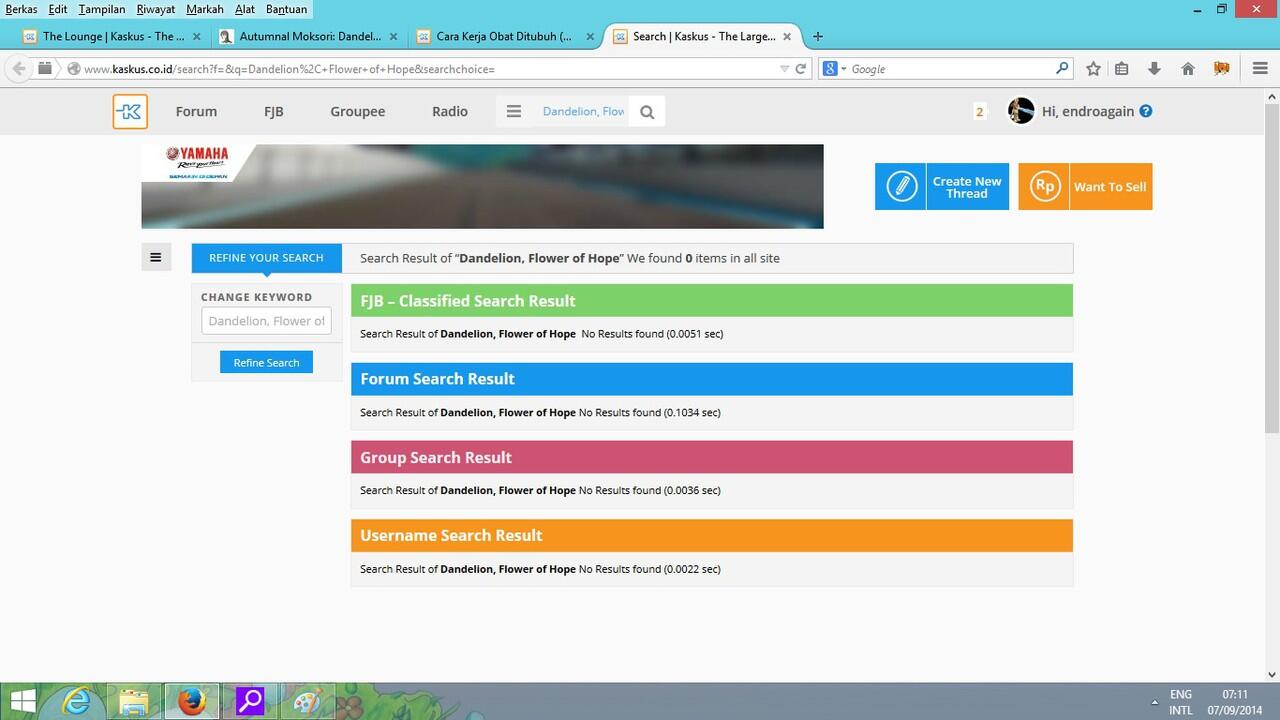Open the hamburger menu next to Radio

click(x=514, y=111)
